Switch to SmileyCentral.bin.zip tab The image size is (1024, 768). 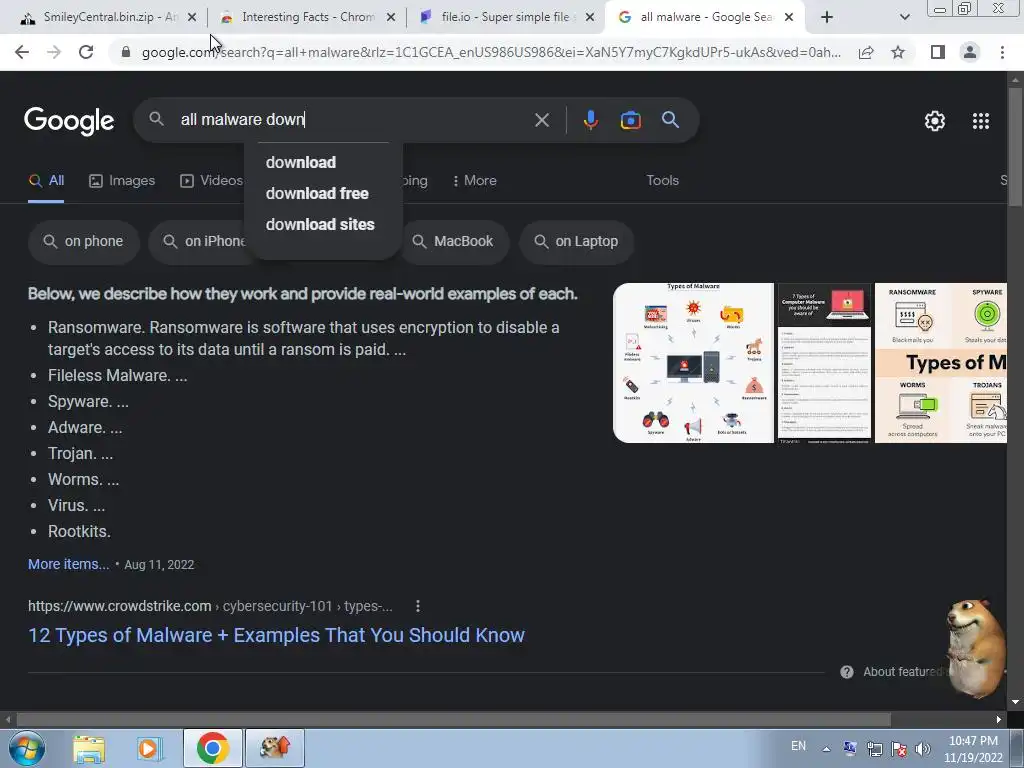point(108,17)
